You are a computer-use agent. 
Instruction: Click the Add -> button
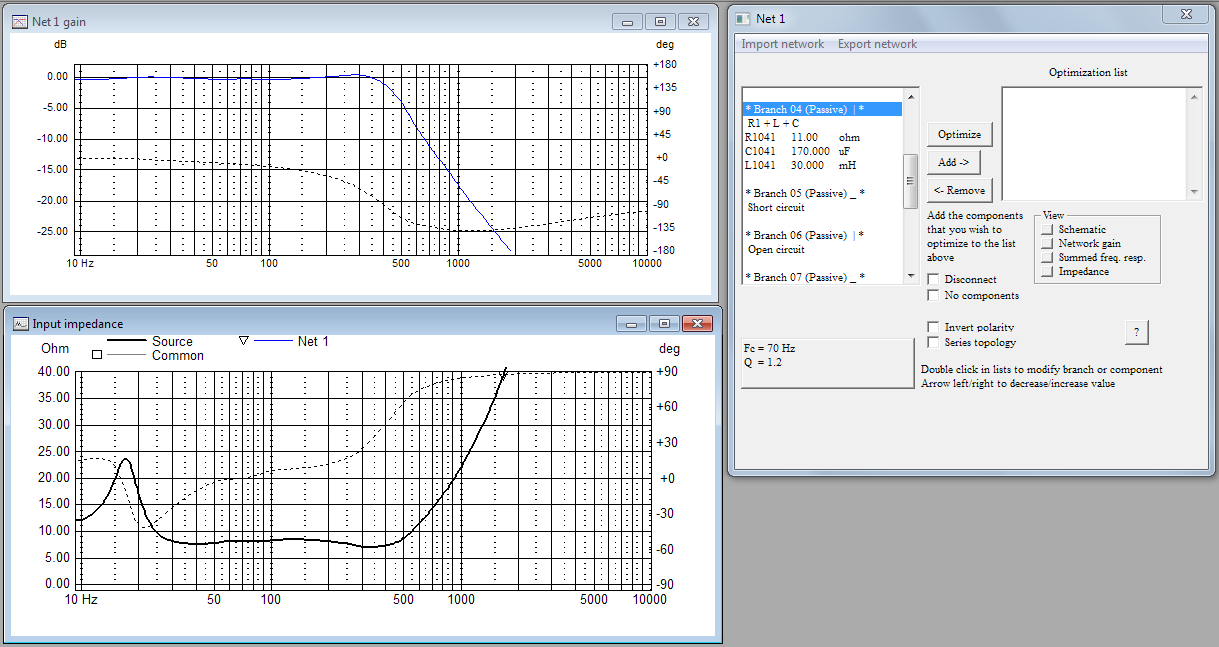coord(953,162)
